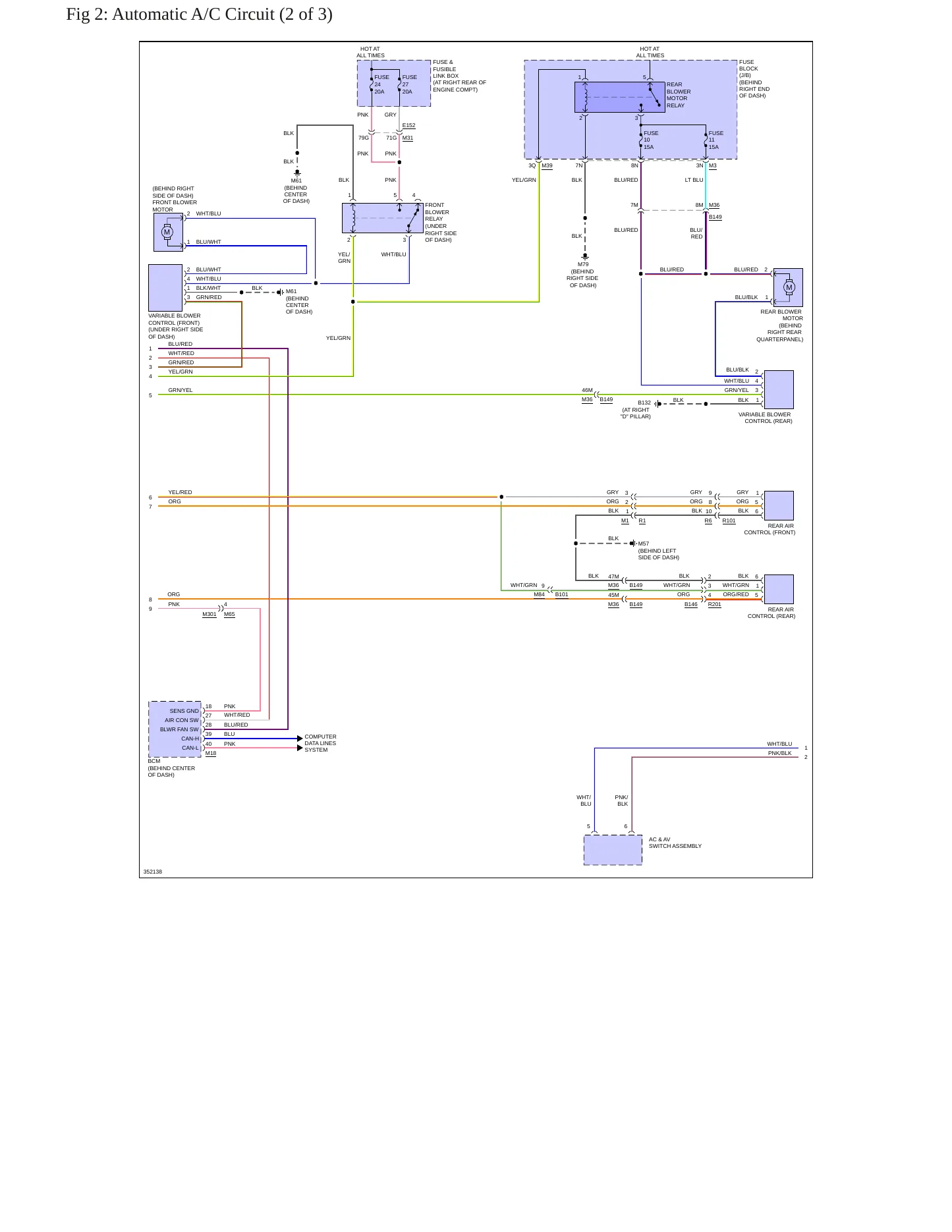This screenshot has width=952, height=1232.
Task: Click the front blower relay box
Action: 383,218
